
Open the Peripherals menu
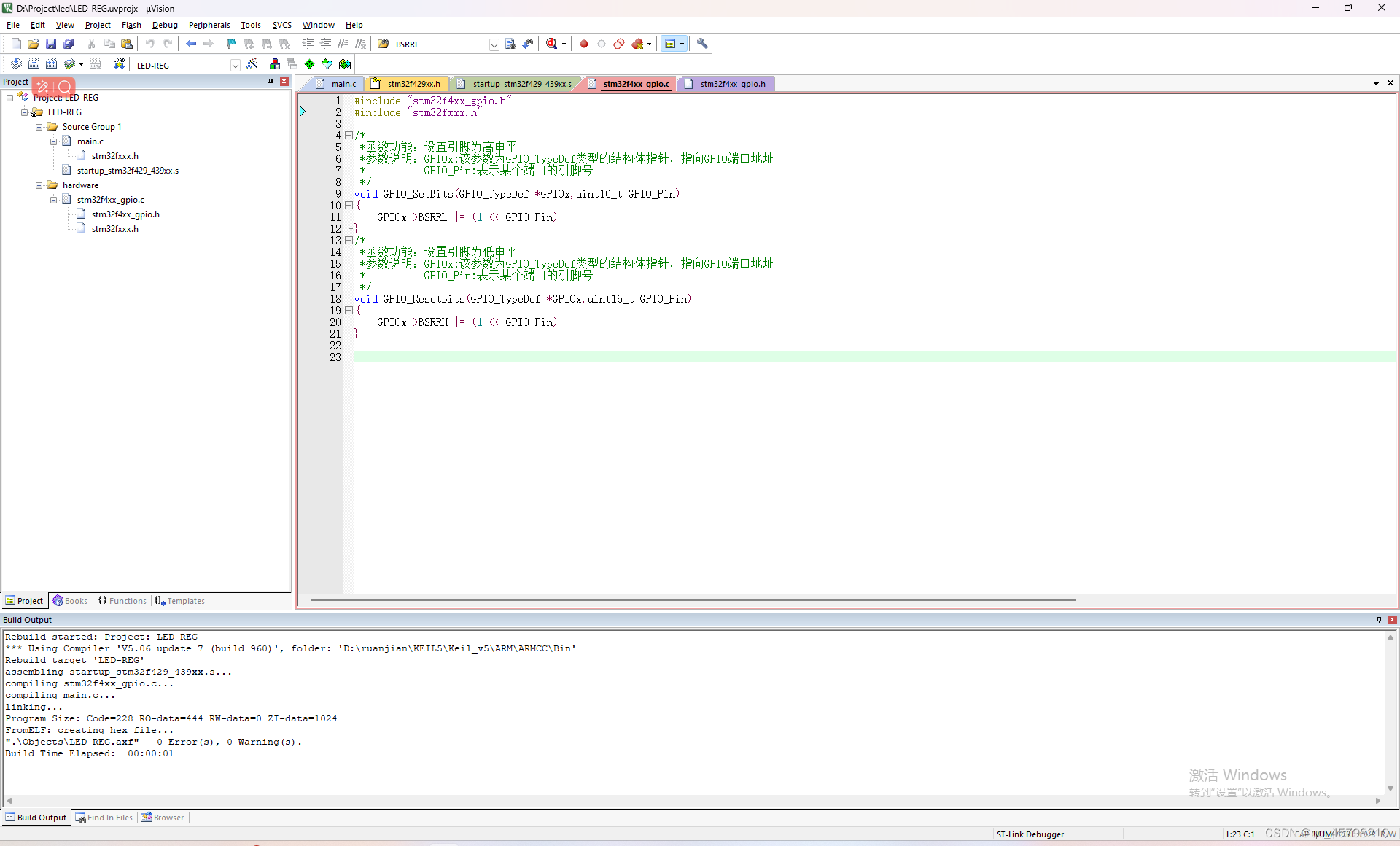pyautogui.click(x=209, y=25)
